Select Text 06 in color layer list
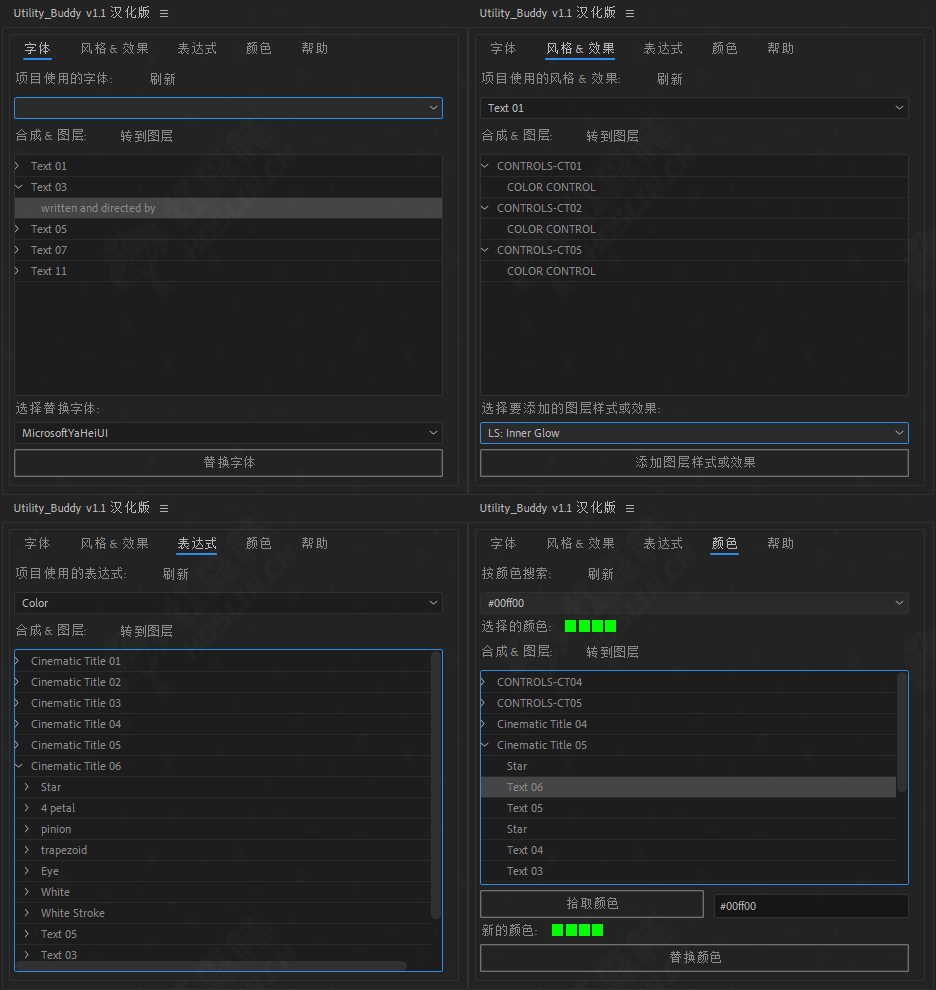The image size is (936, 990). coord(688,787)
